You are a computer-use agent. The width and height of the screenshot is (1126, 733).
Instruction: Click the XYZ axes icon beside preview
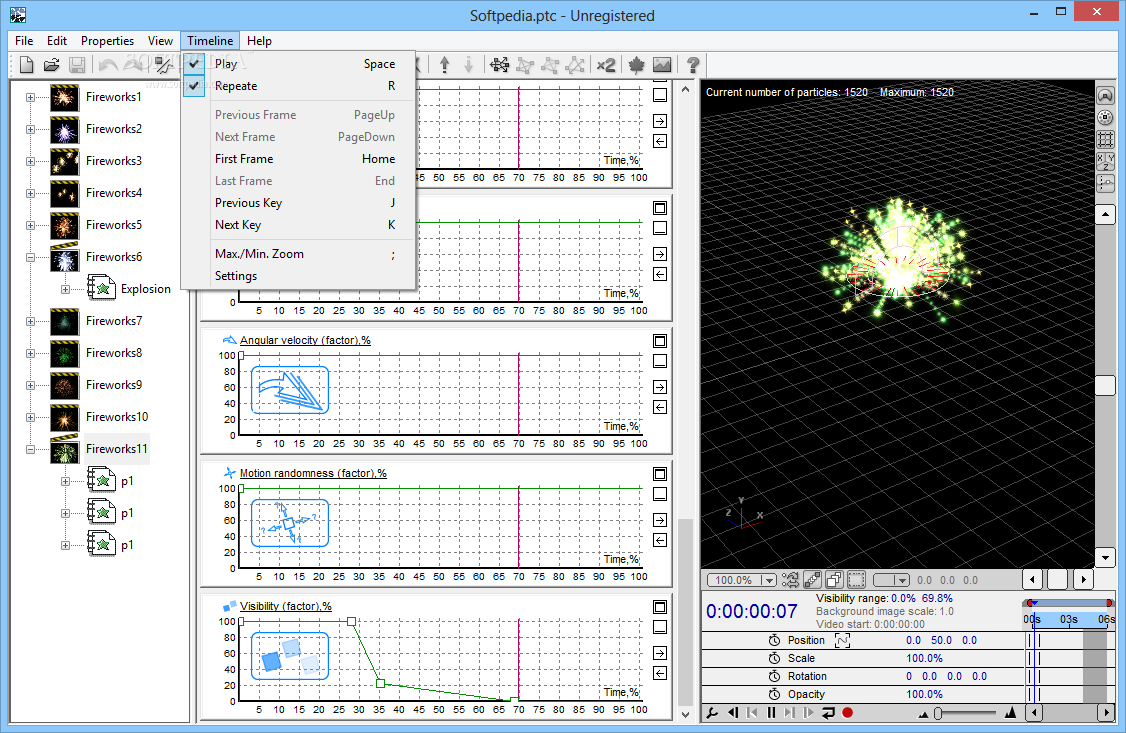tap(1105, 162)
